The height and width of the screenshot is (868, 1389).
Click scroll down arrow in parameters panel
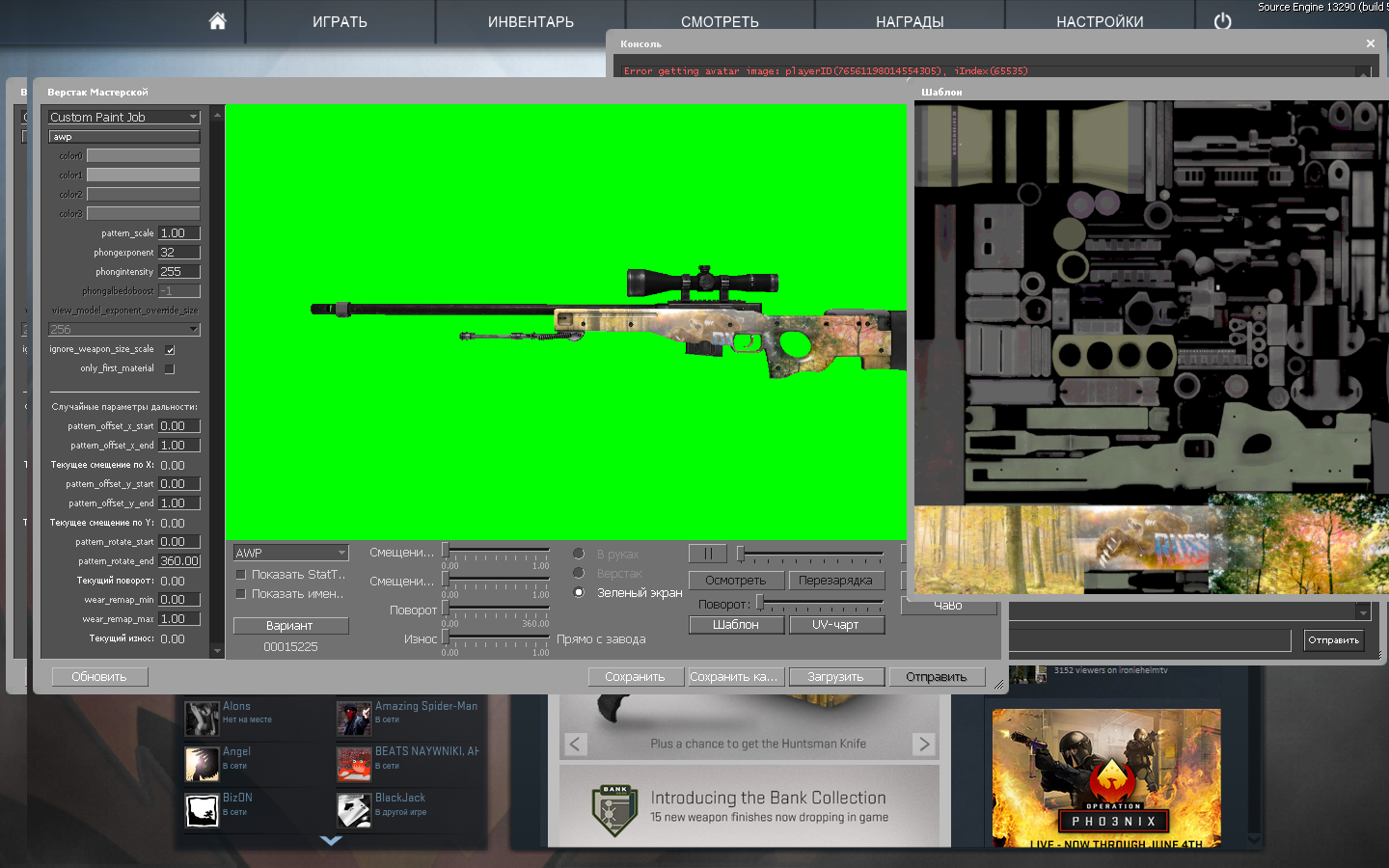[217, 651]
